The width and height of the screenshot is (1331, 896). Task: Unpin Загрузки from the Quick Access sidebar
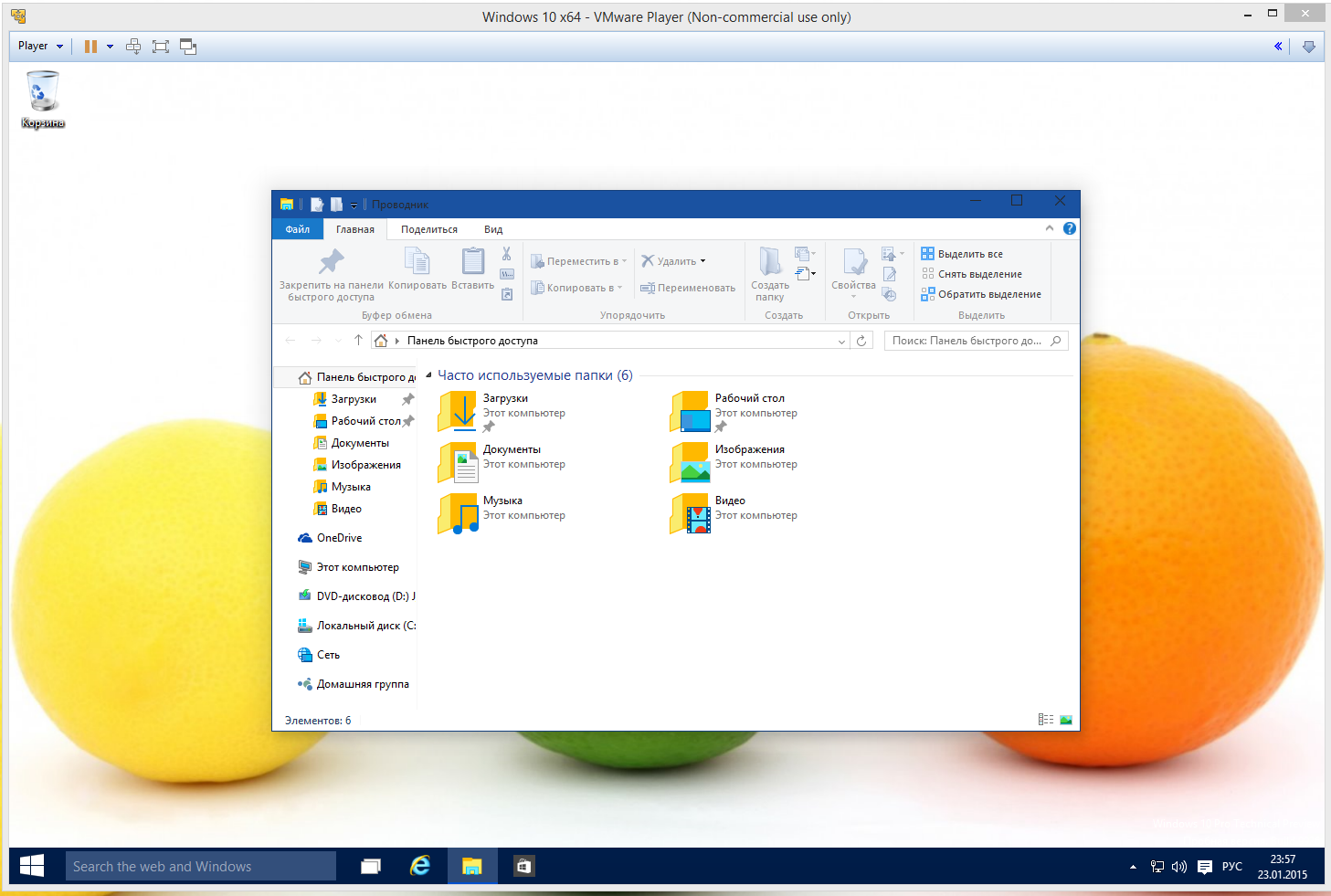click(x=408, y=399)
